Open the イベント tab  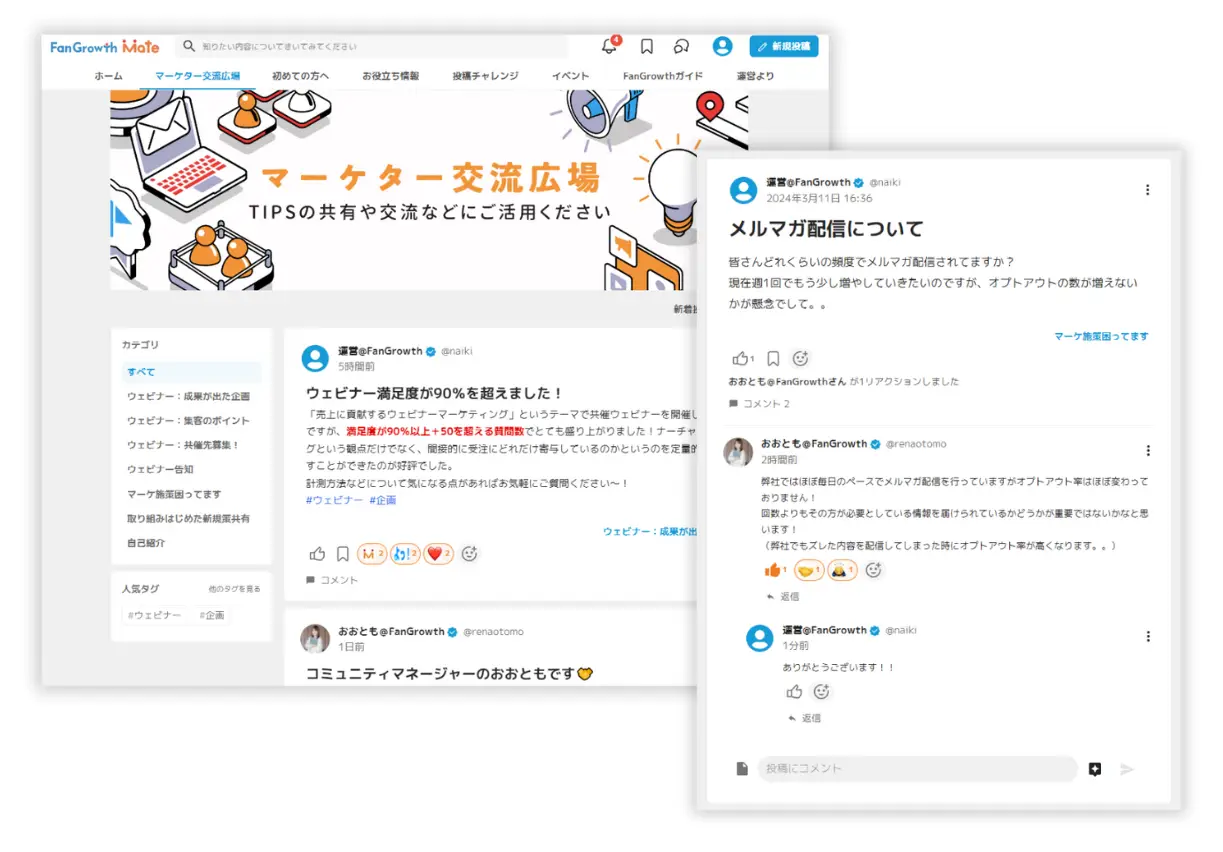click(570, 76)
